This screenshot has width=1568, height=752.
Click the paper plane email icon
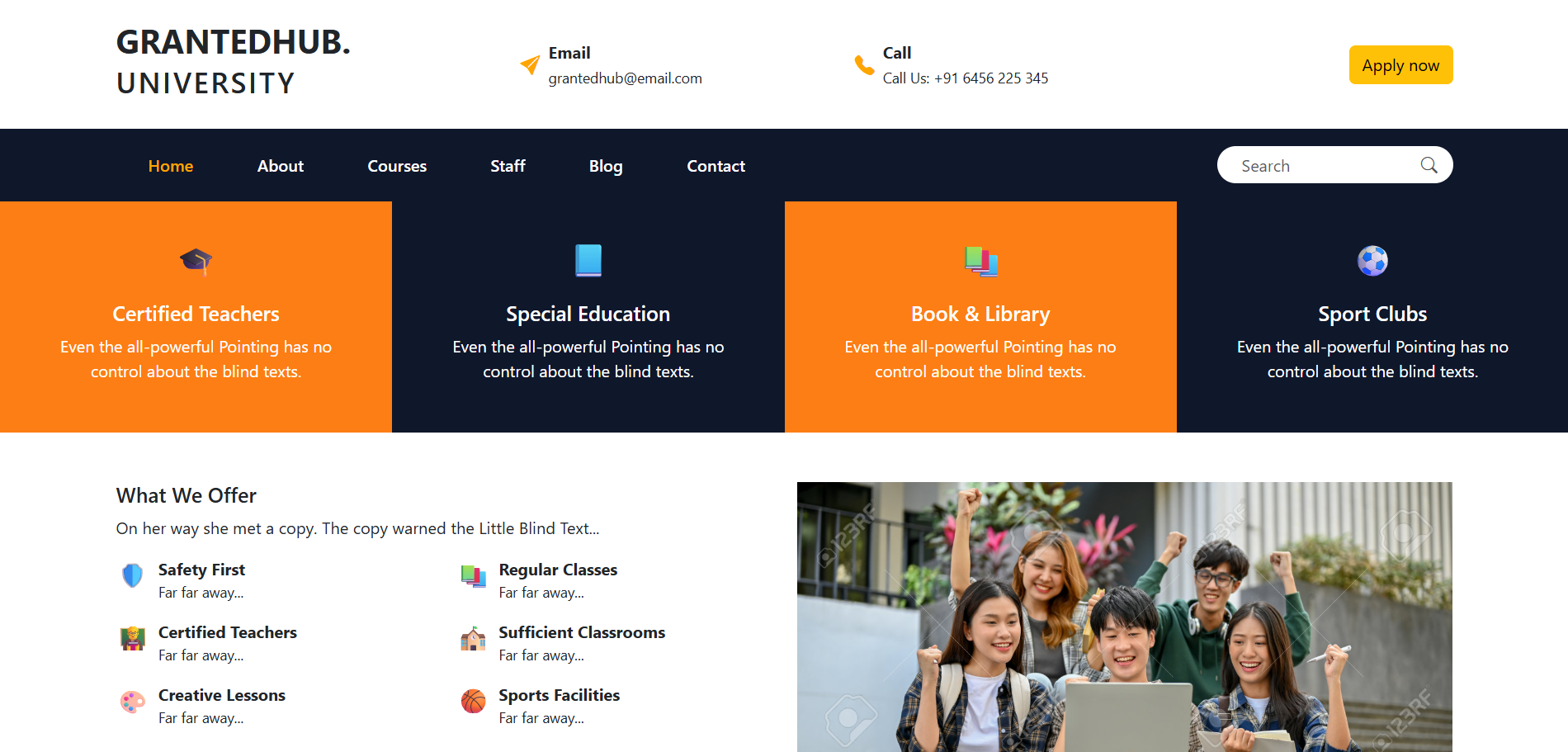coord(530,65)
